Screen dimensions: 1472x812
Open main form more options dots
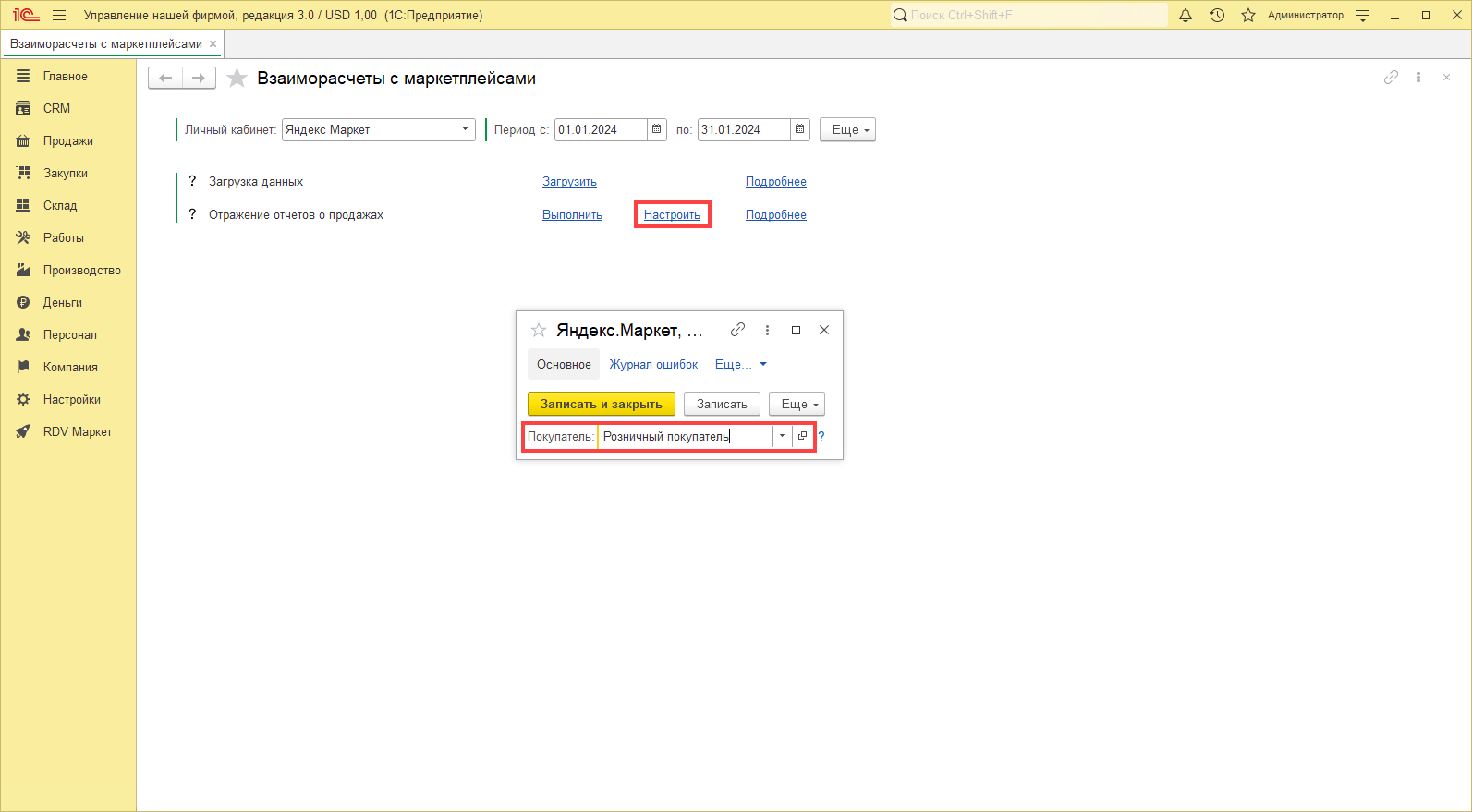click(x=1418, y=78)
